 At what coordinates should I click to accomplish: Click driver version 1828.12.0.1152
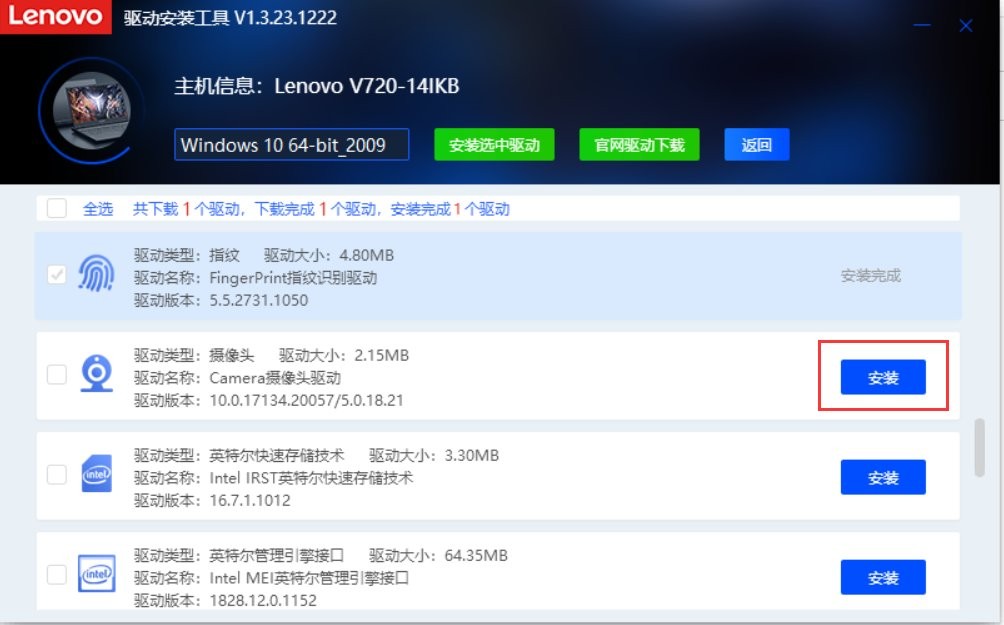(x=263, y=600)
